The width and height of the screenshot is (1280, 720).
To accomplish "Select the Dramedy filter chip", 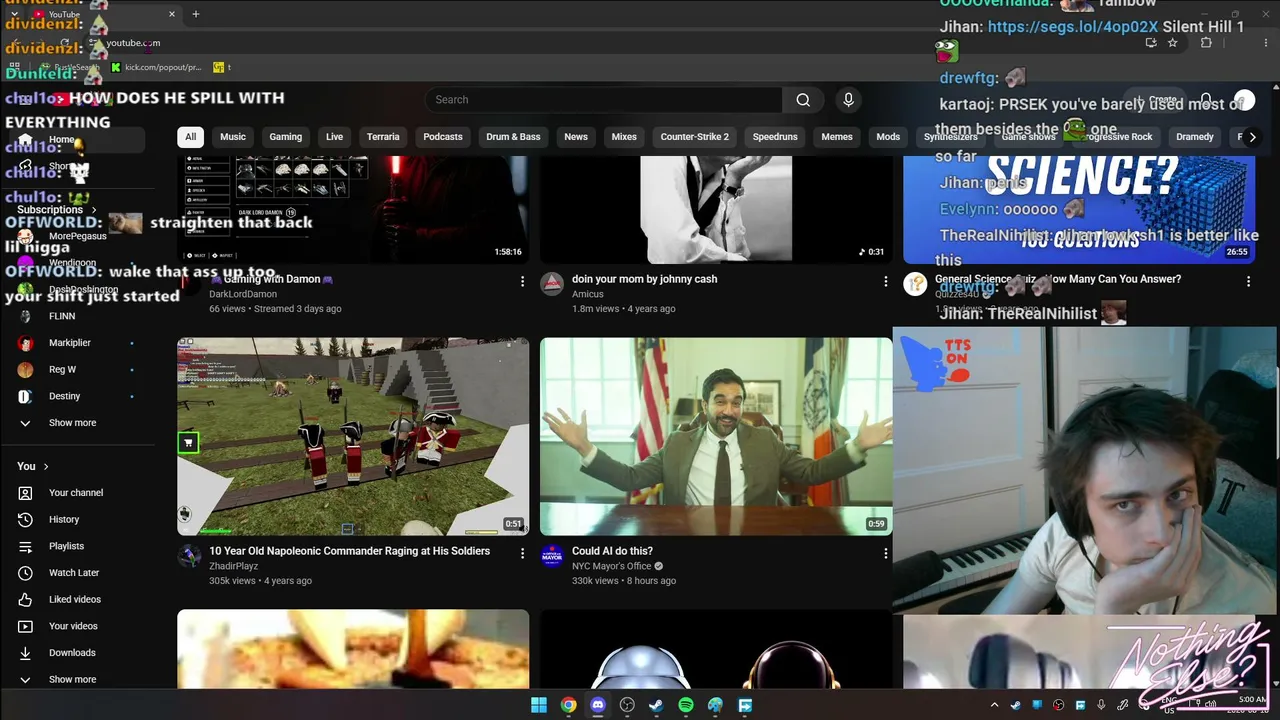I will coord(1195,137).
